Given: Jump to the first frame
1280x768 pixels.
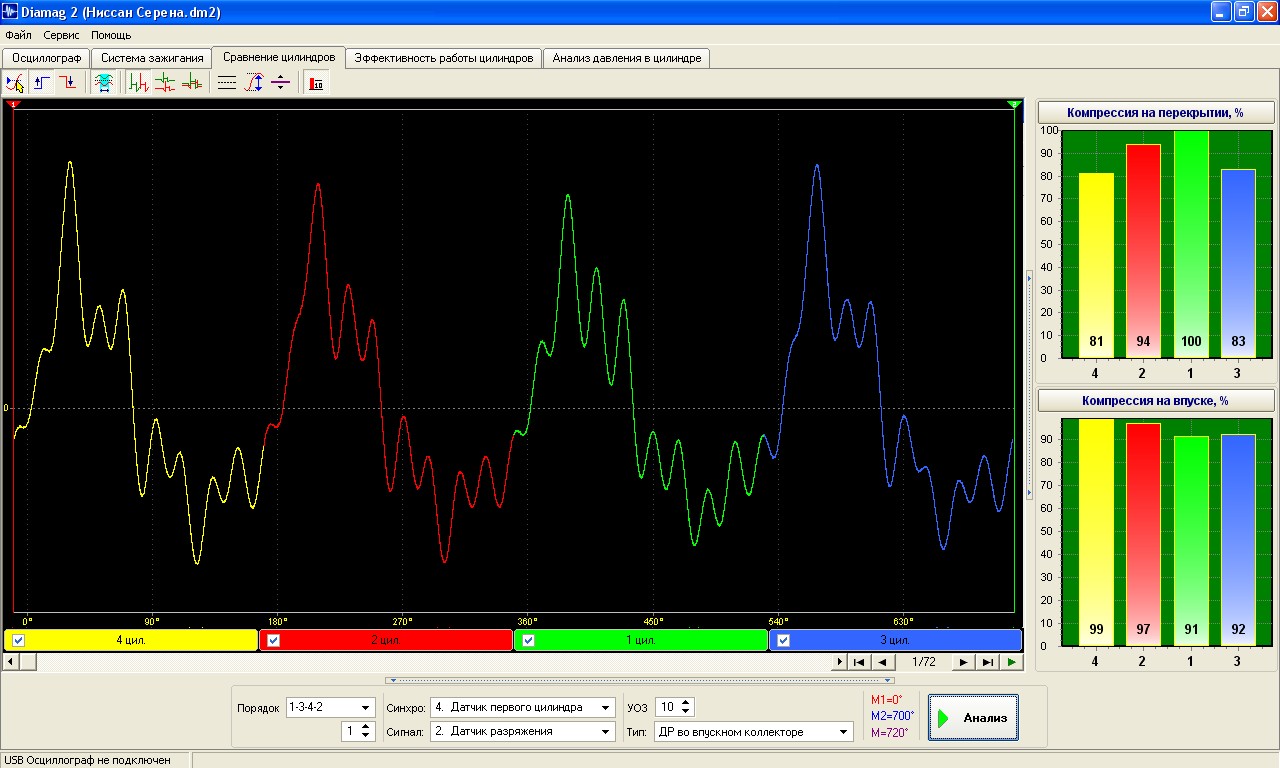Looking at the screenshot, I should coord(859,662).
